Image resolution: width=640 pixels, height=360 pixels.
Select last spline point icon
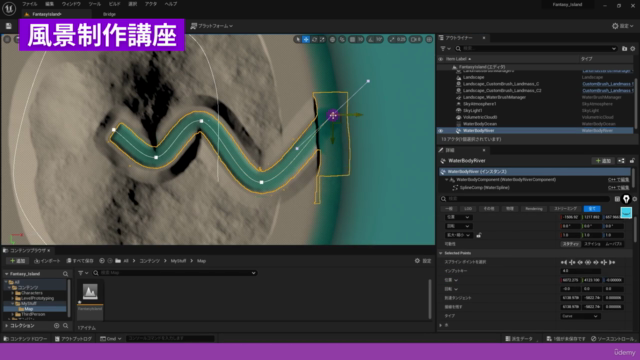612,262
